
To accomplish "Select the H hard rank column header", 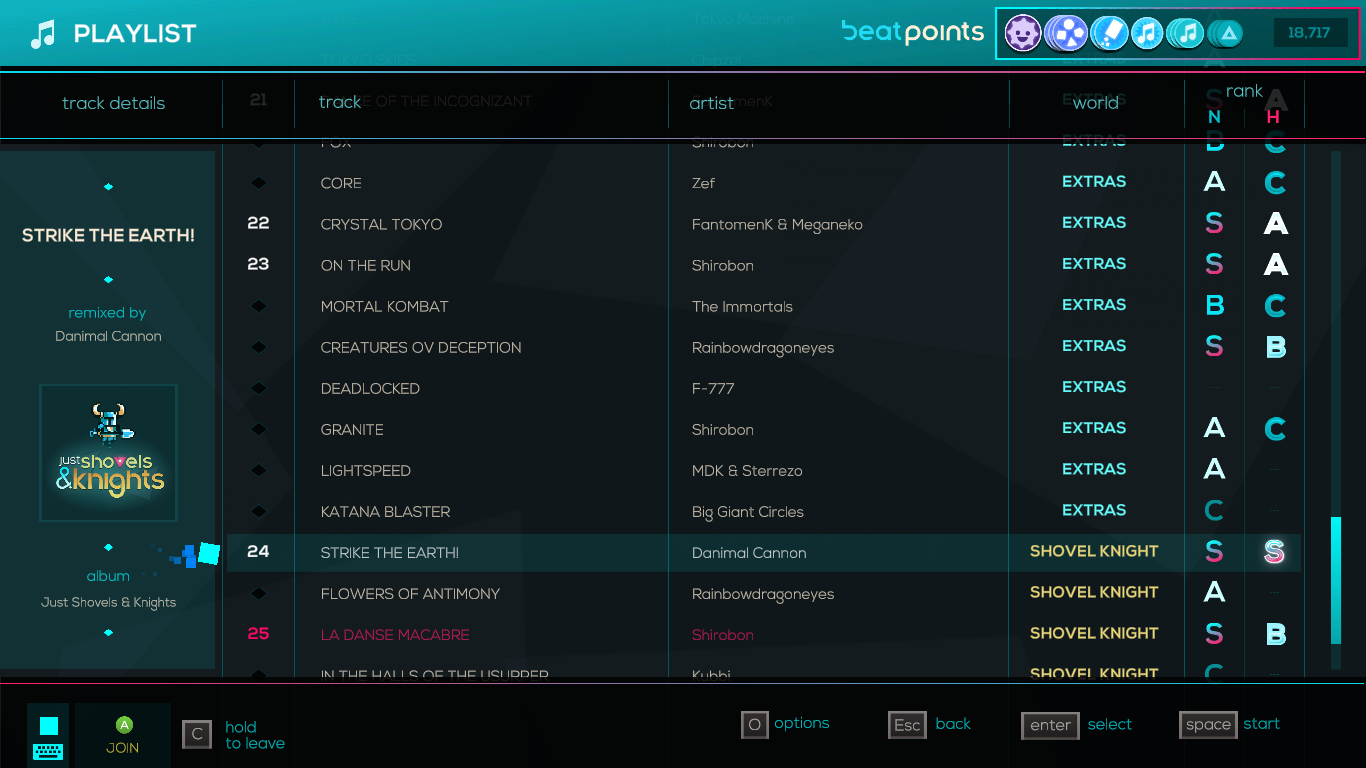I will (1273, 117).
